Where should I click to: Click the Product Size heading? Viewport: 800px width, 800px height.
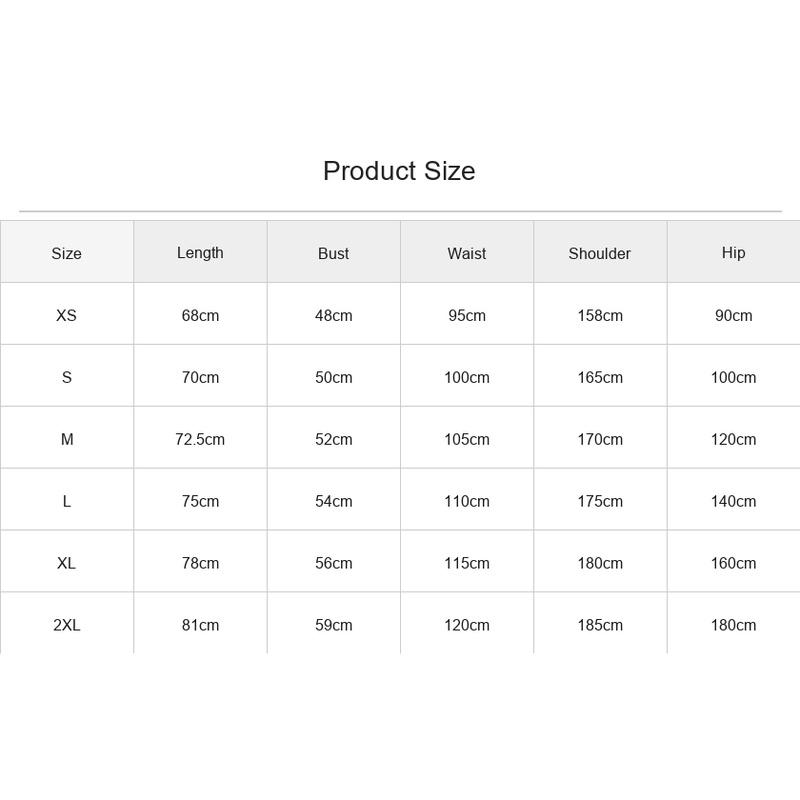point(399,171)
